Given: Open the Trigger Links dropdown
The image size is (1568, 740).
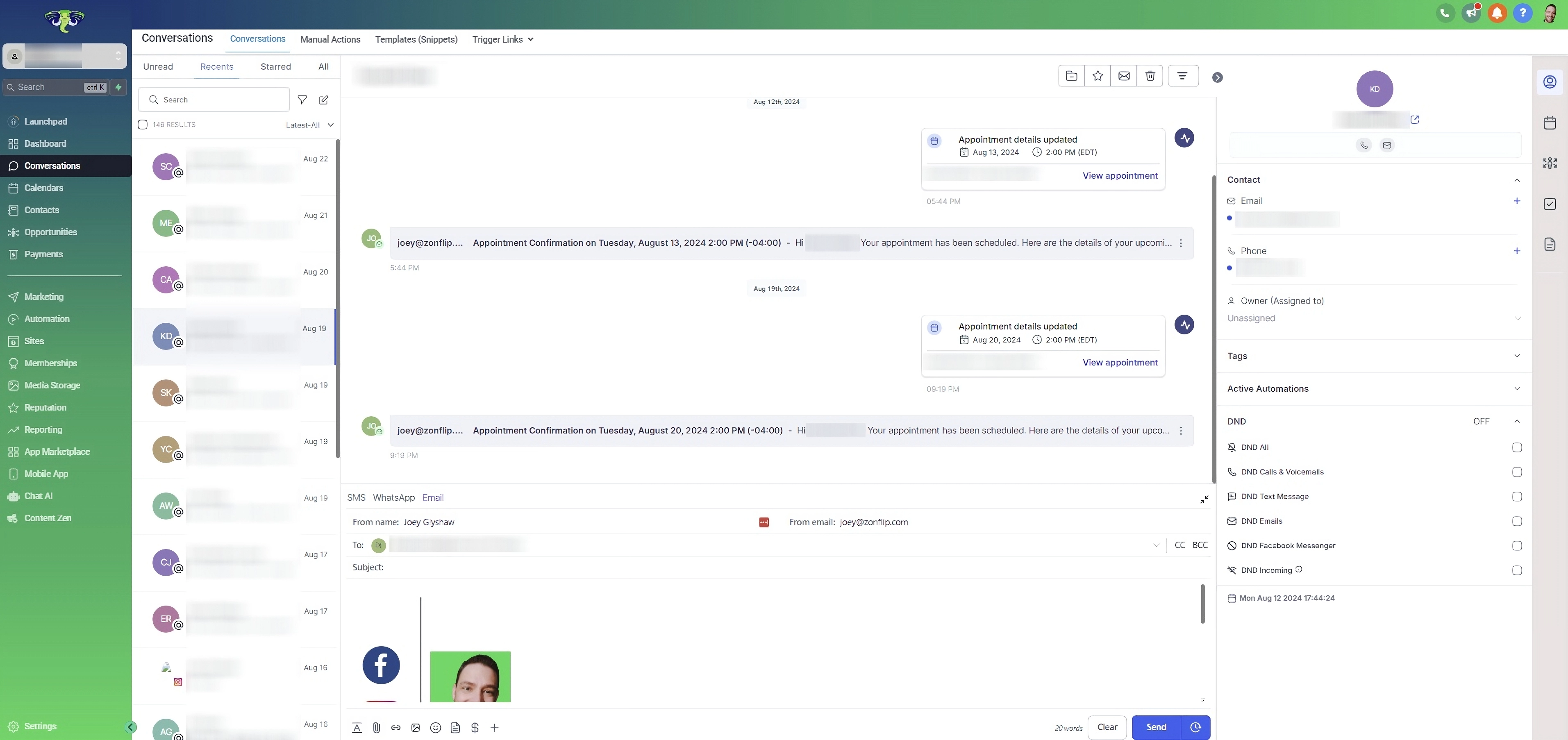Looking at the screenshot, I should pos(503,40).
